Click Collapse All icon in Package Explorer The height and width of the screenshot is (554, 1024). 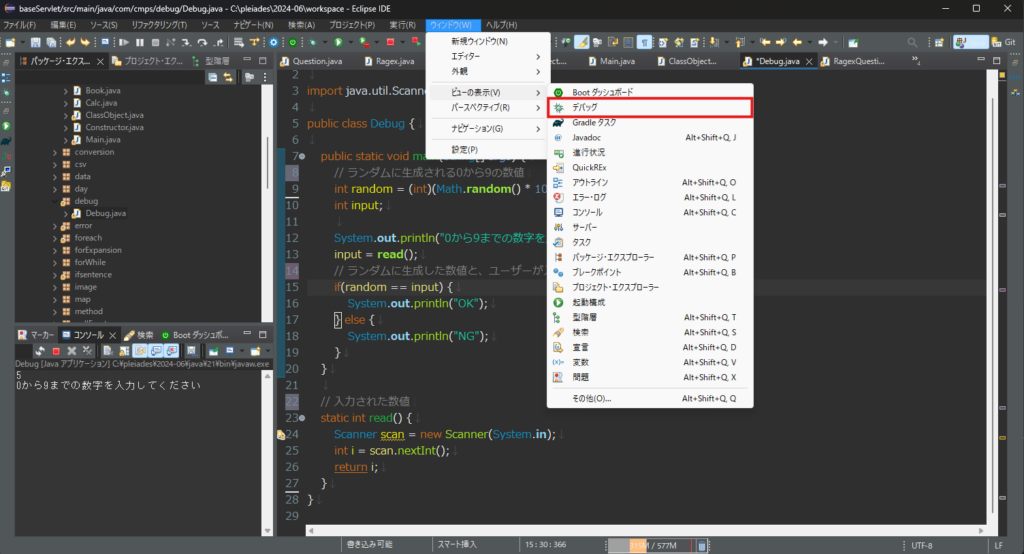[213, 77]
